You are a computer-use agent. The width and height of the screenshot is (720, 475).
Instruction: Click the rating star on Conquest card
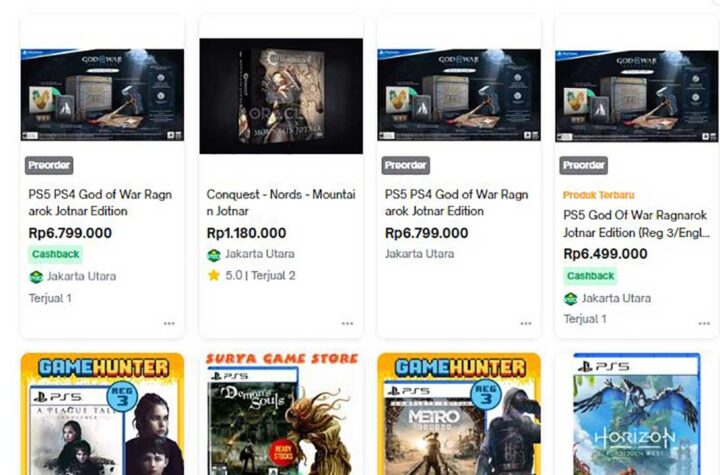(214, 275)
